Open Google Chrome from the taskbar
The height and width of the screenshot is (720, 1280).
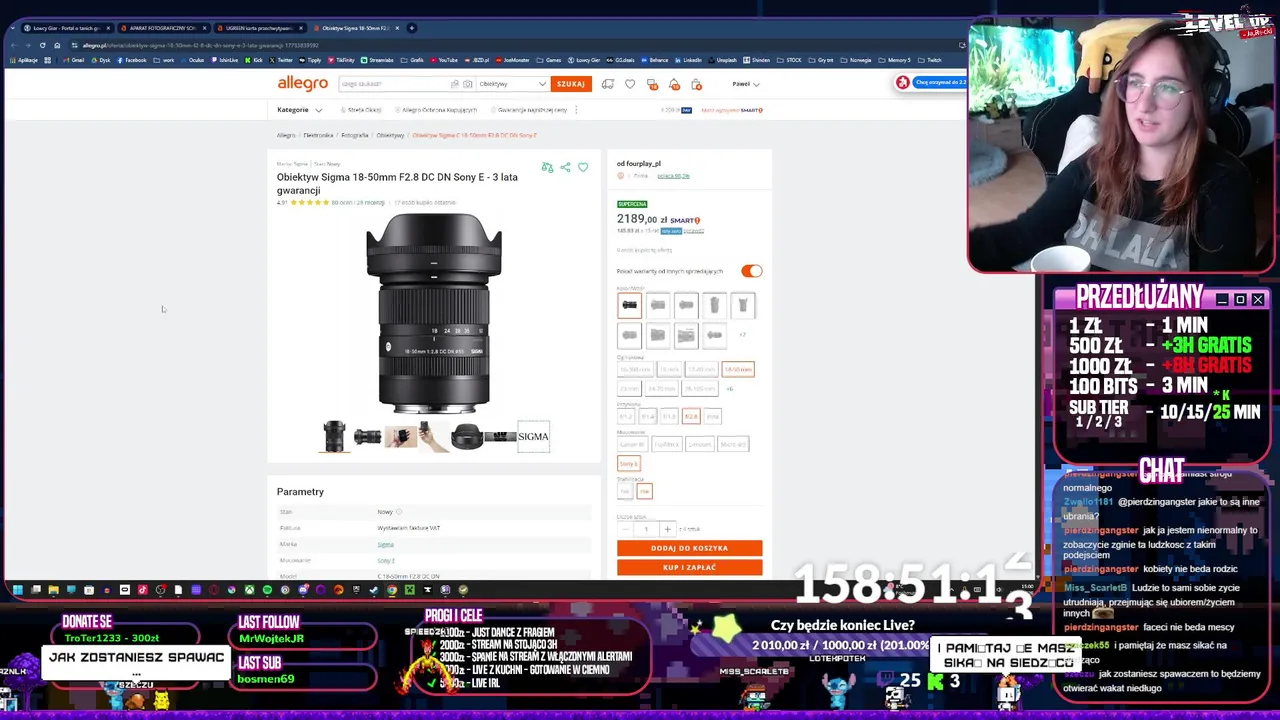click(392, 590)
